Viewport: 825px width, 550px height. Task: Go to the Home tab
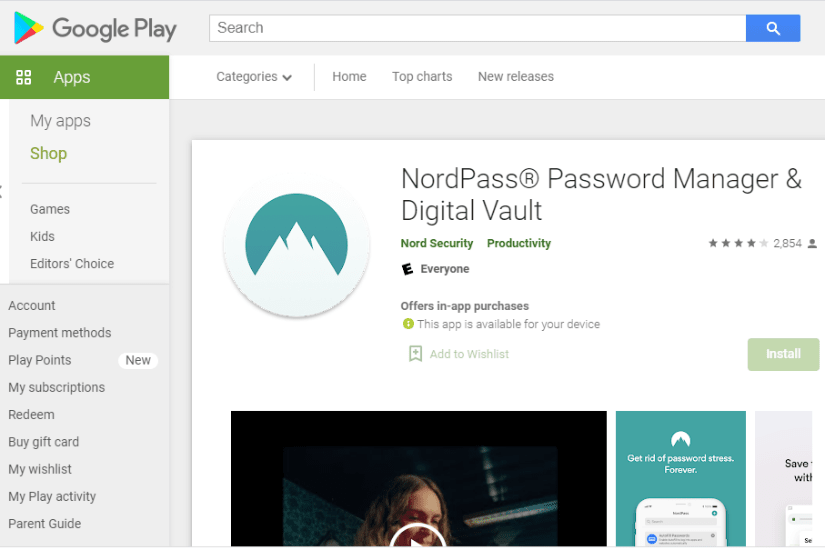tap(349, 77)
